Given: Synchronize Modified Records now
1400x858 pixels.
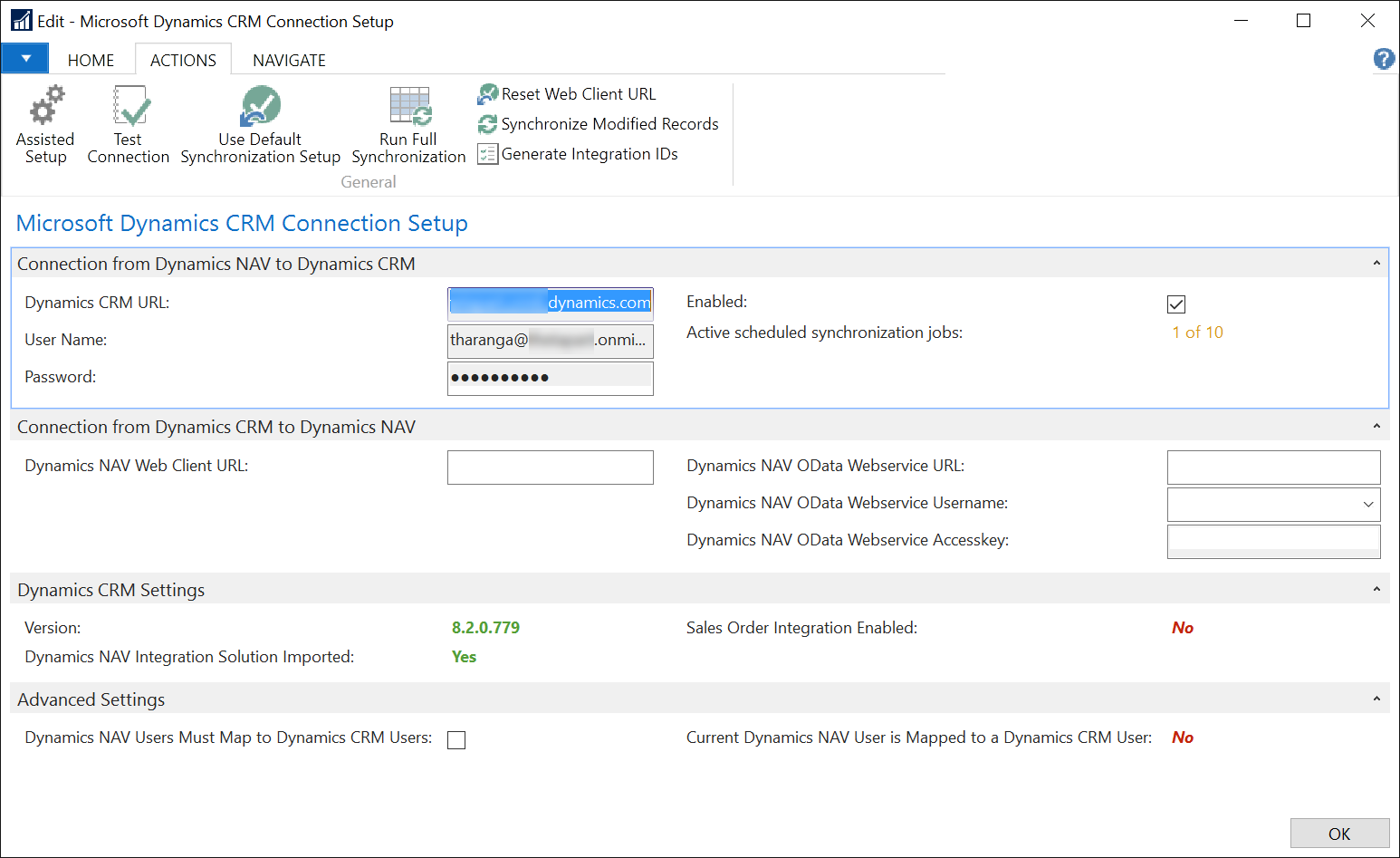Looking at the screenshot, I should click(x=599, y=124).
